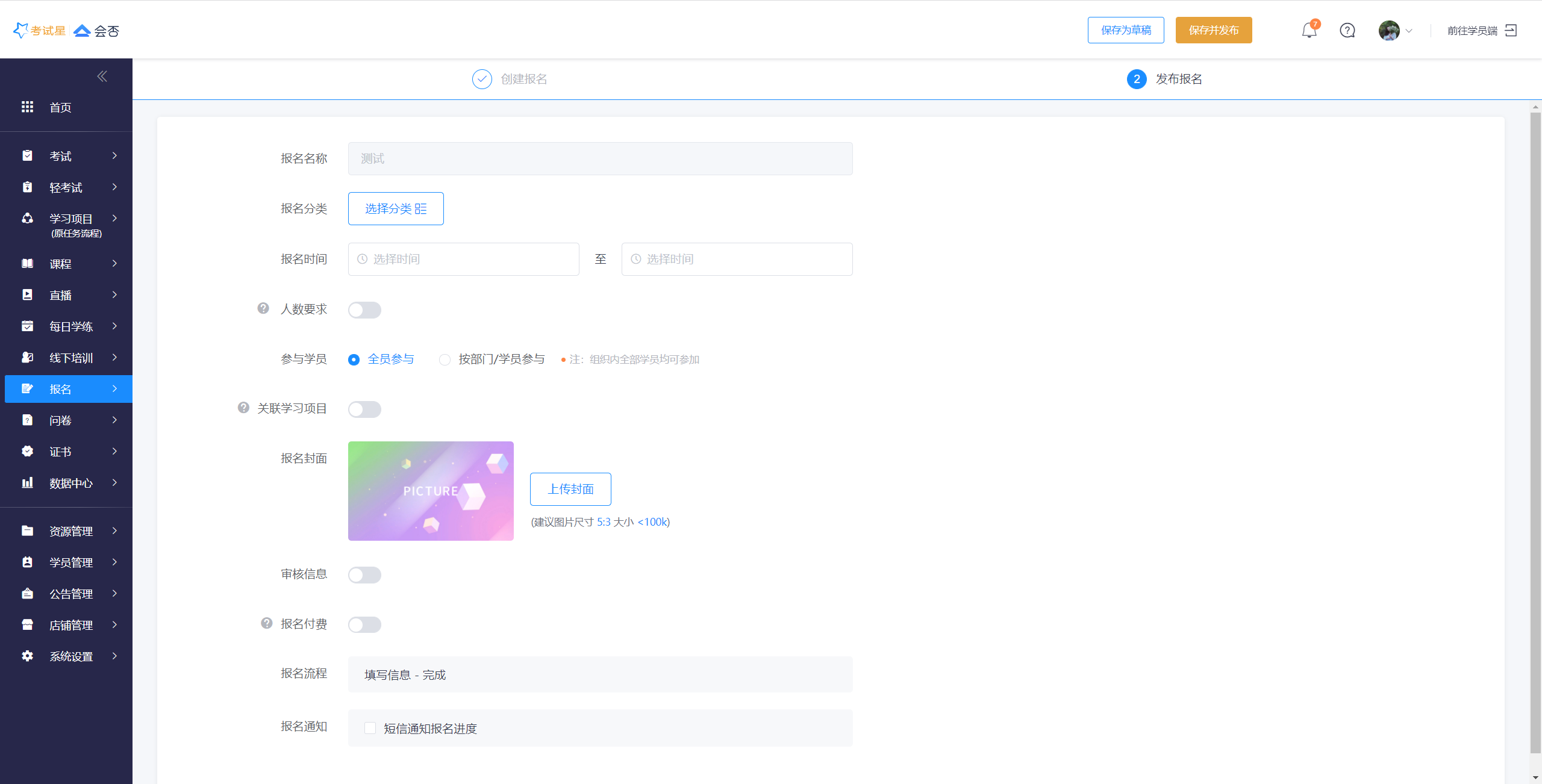Click the 保存并发布 button

[x=1213, y=30]
